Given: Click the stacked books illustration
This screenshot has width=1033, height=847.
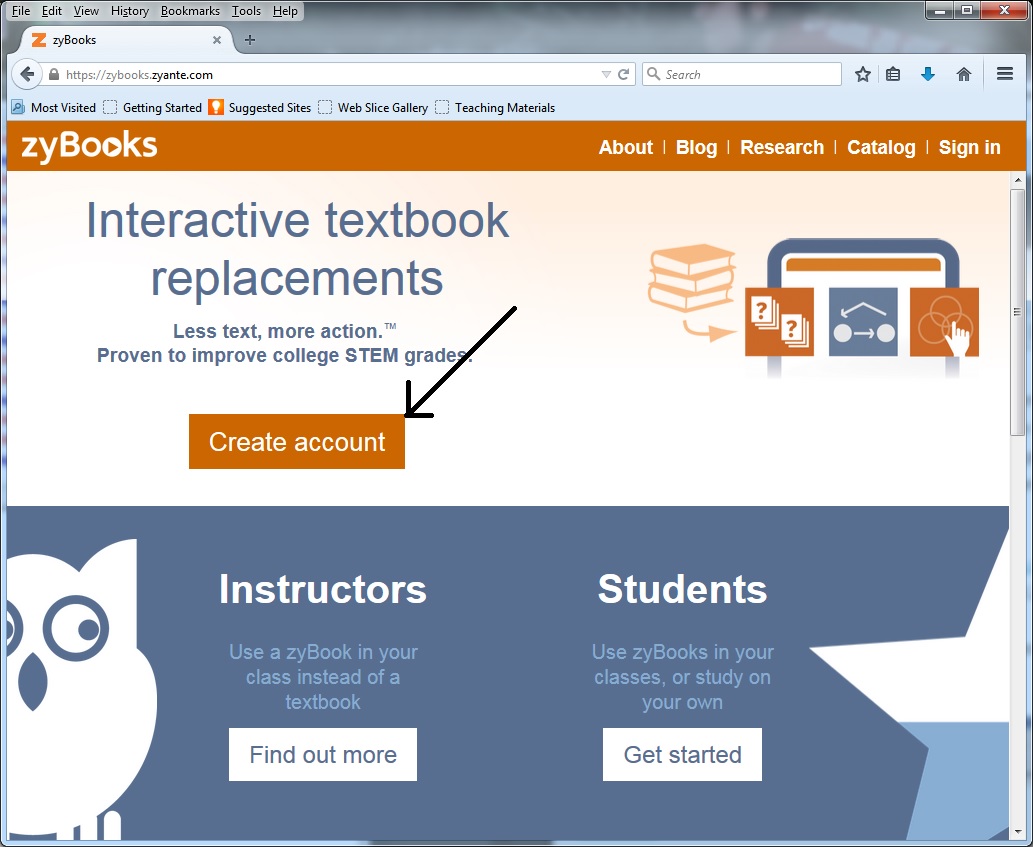Looking at the screenshot, I should point(692,277).
